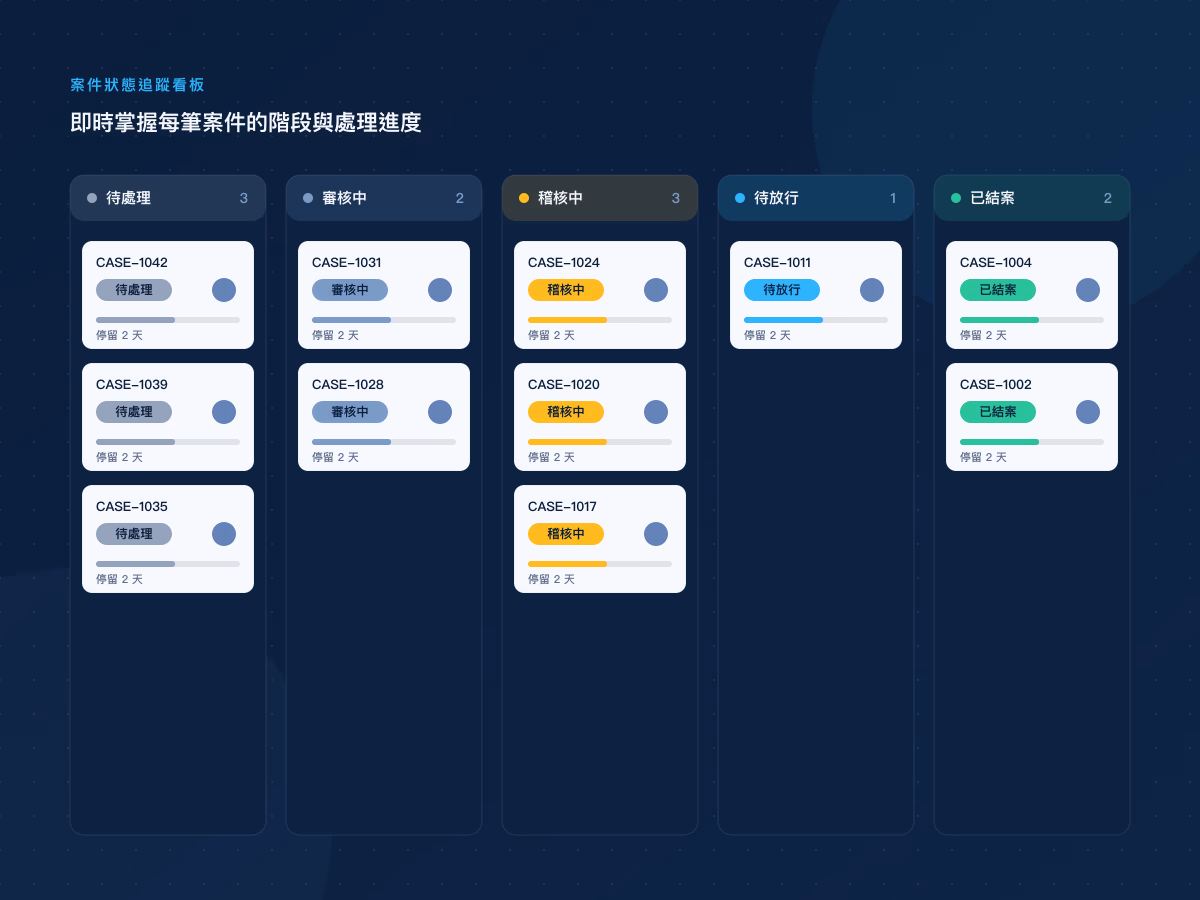Click the avatar on card CASE-1020

tap(656, 412)
